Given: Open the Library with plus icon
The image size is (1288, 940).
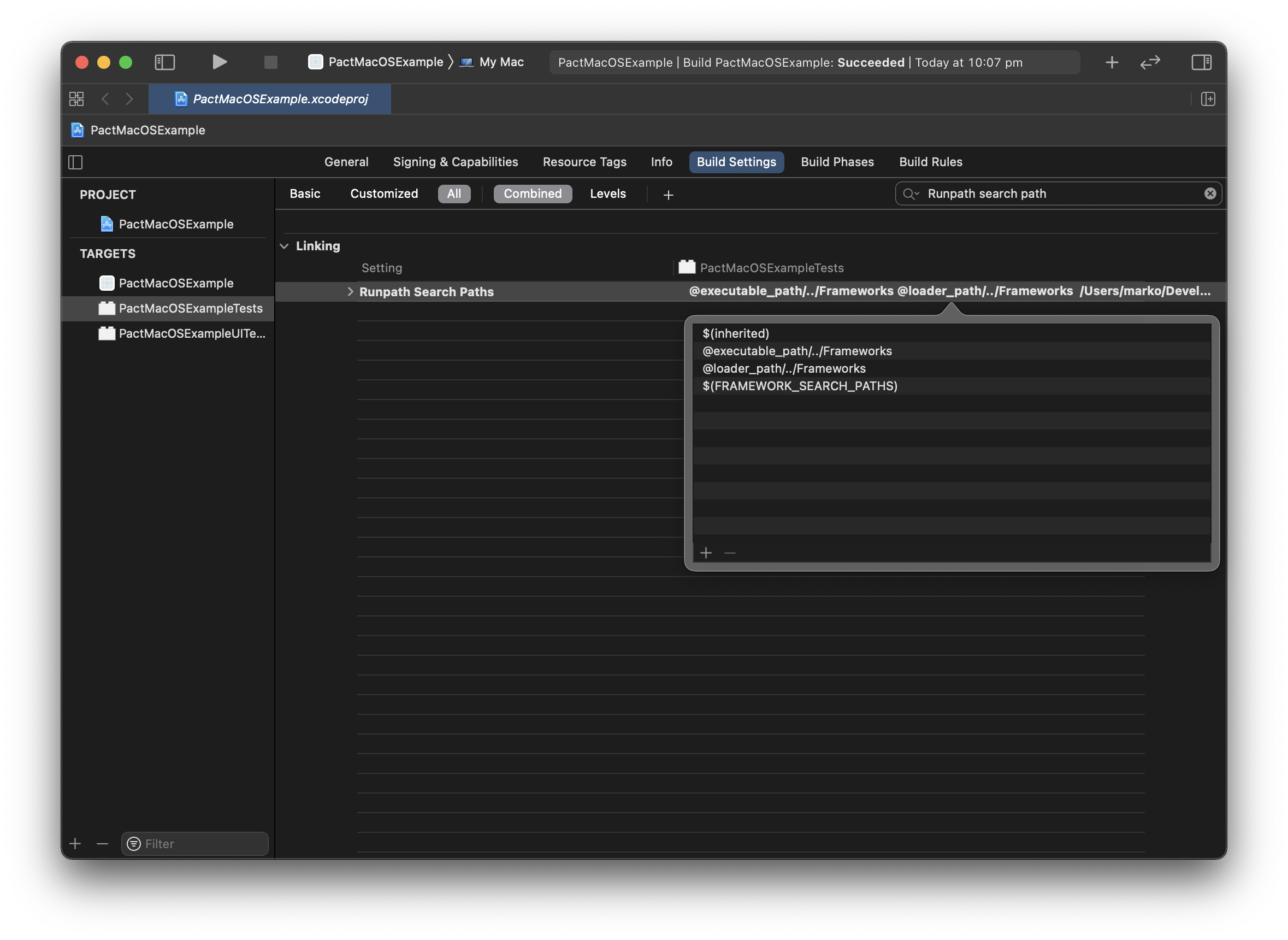Looking at the screenshot, I should pyautogui.click(x=1112, y=62).
